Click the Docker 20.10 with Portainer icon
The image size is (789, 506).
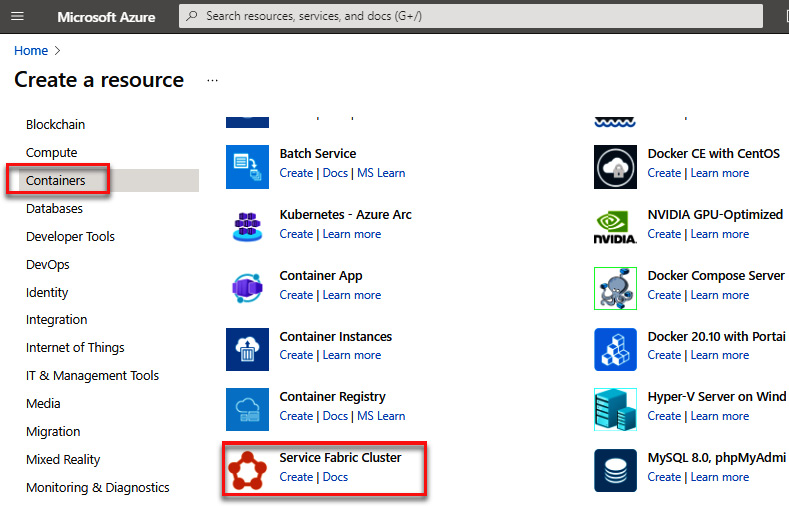point(615,349)
